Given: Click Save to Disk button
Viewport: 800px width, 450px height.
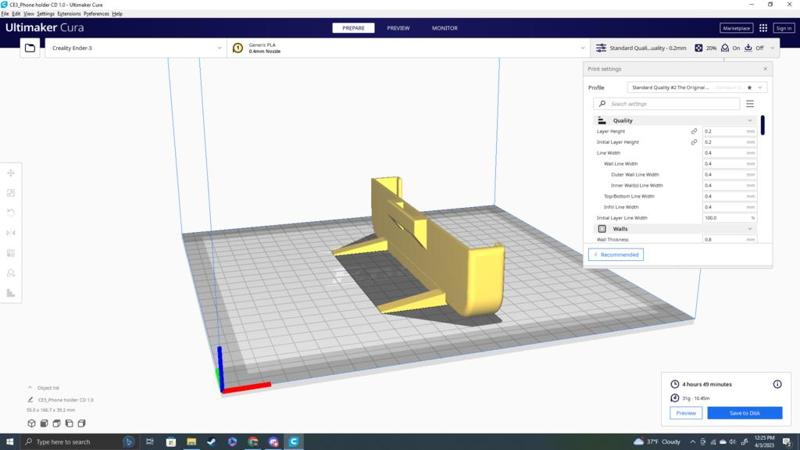Looking at the screenshot, I should coord(744,413).
